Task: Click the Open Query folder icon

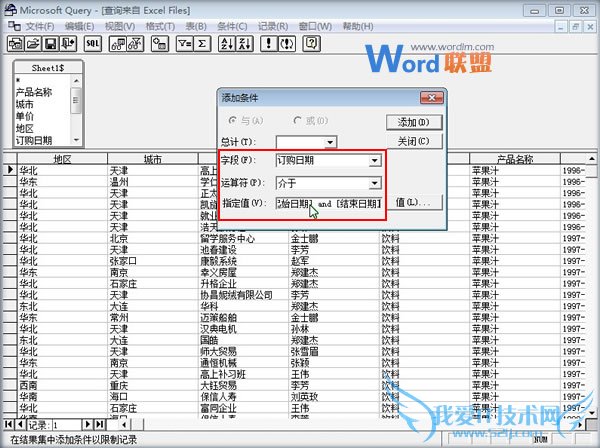Action: (33, 44)
